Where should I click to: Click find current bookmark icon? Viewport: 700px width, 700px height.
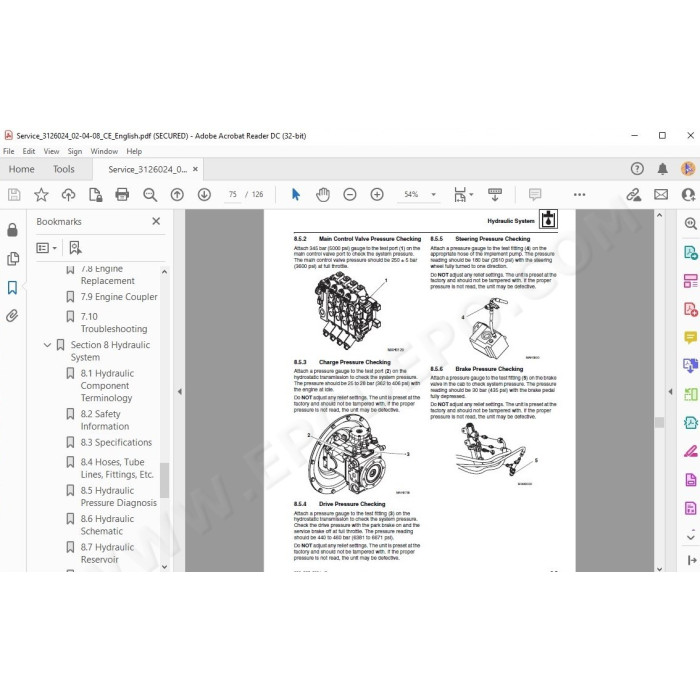(x=75, y=248)
